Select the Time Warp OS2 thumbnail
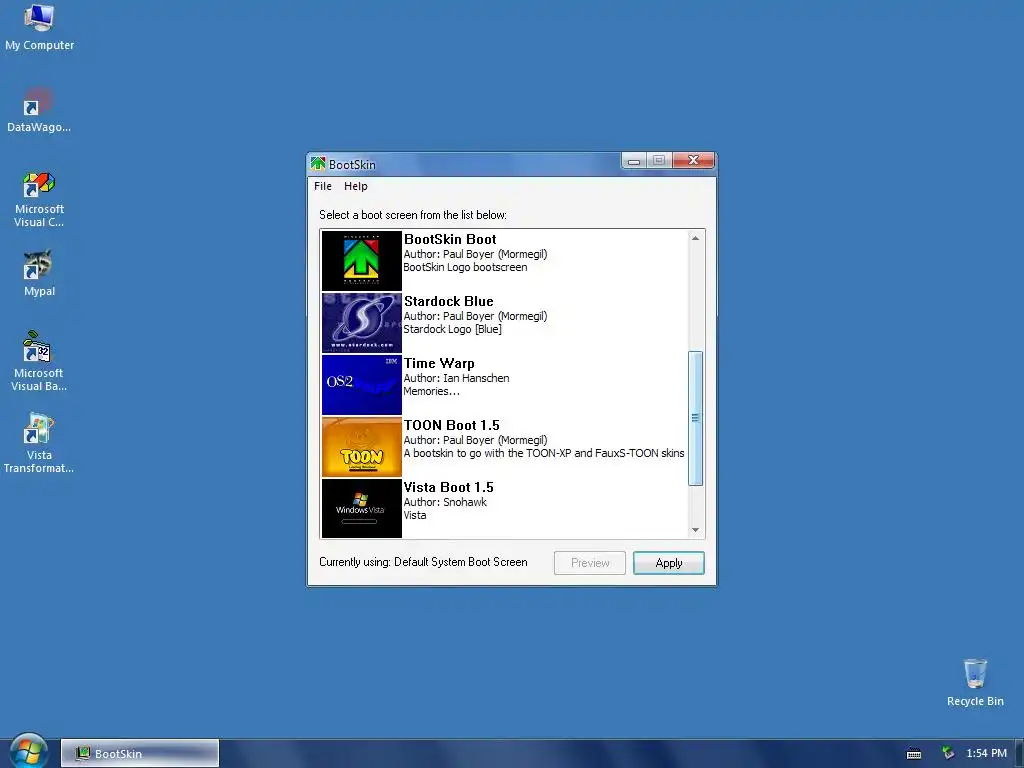Viewport: 1024px width, 768px height. 361,385
